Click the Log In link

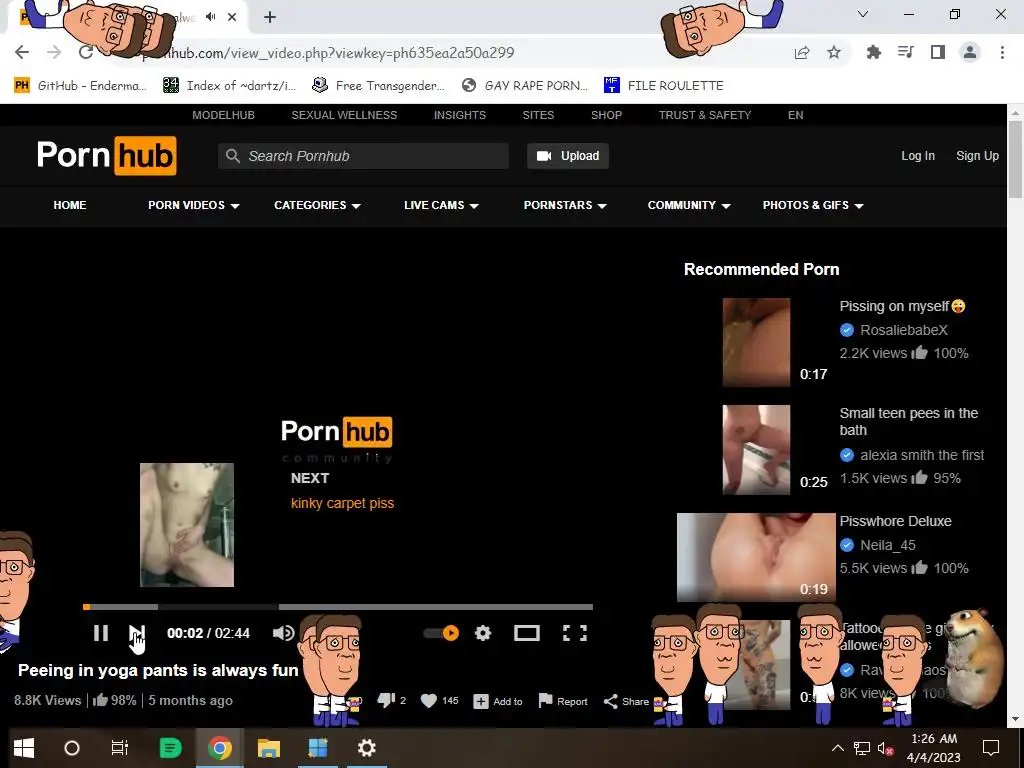pyautogui.click(x=918, y=155)
